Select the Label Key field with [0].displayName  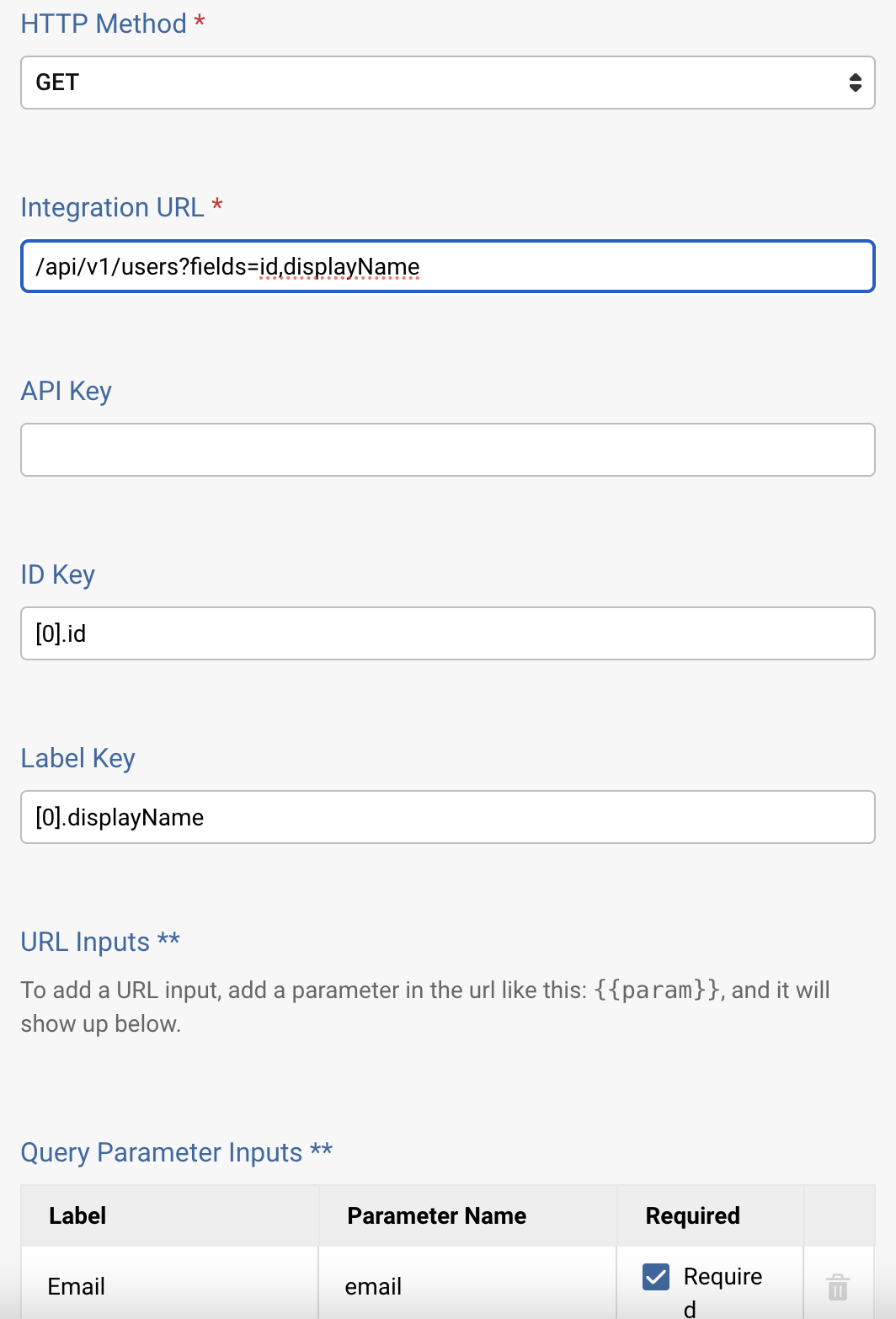(447, 817)
